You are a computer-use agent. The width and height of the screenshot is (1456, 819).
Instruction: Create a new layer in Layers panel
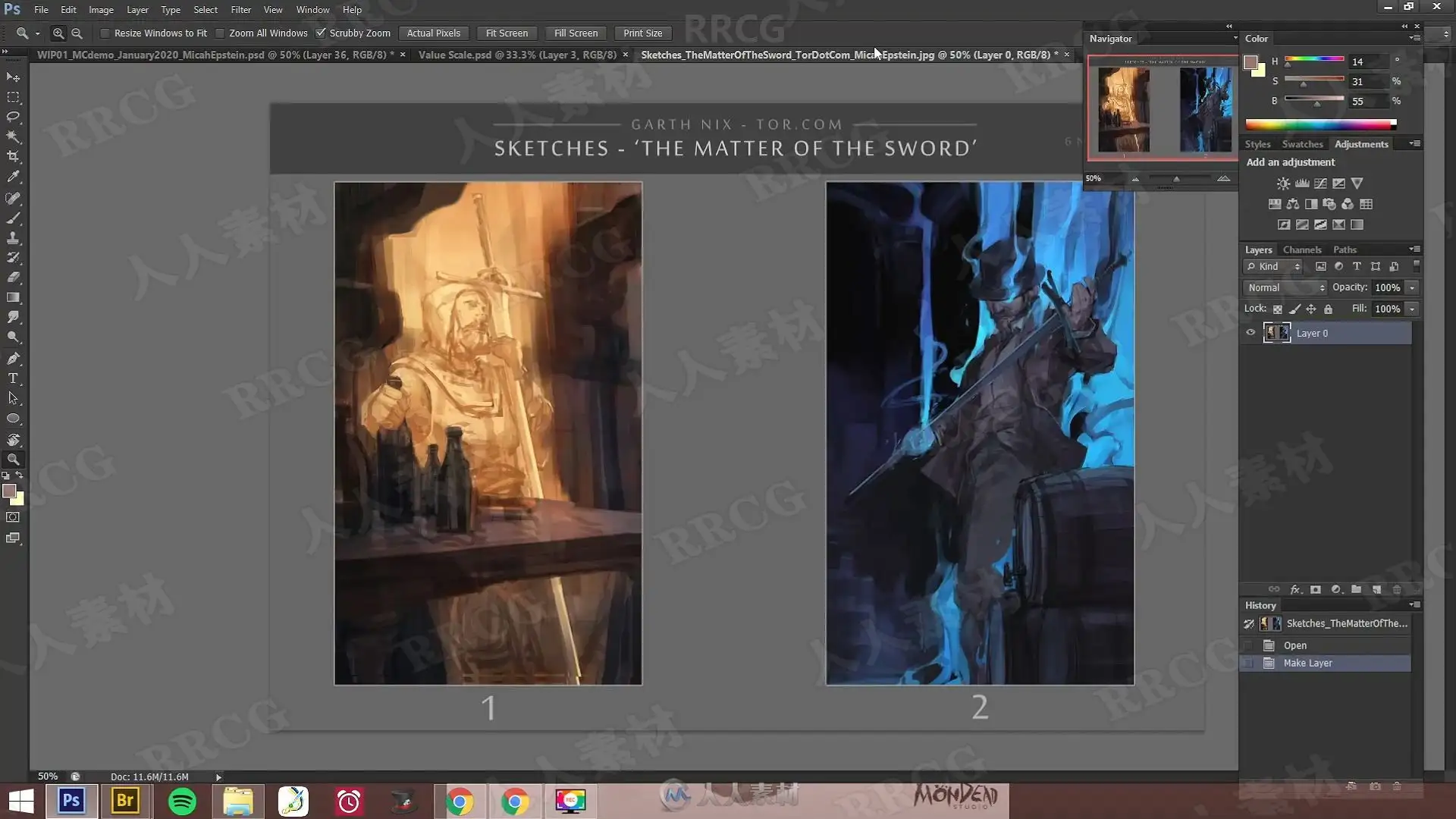point(1376,589)
